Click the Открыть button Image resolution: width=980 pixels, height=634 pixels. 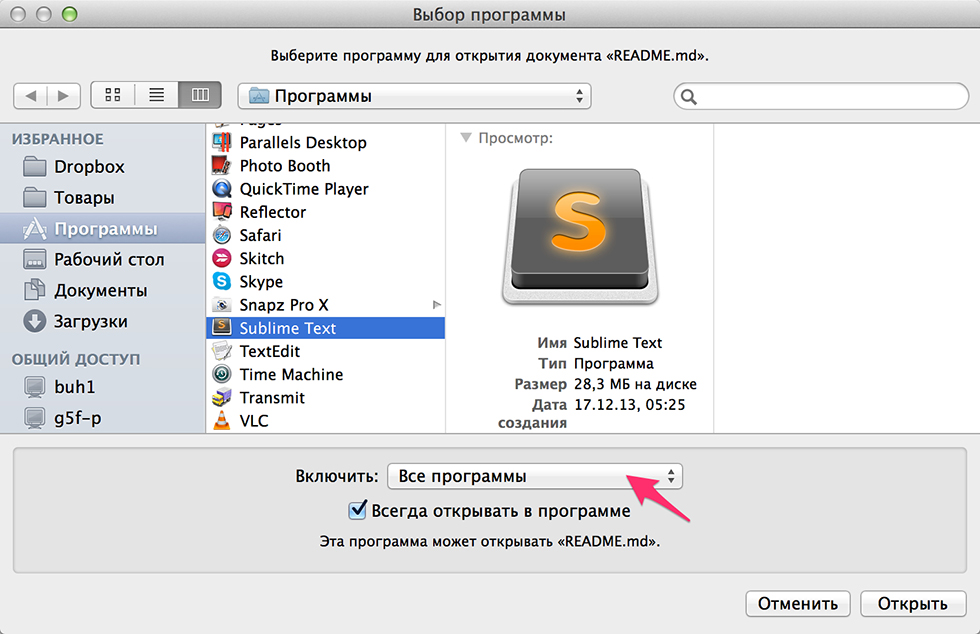(x=913, y=604)
